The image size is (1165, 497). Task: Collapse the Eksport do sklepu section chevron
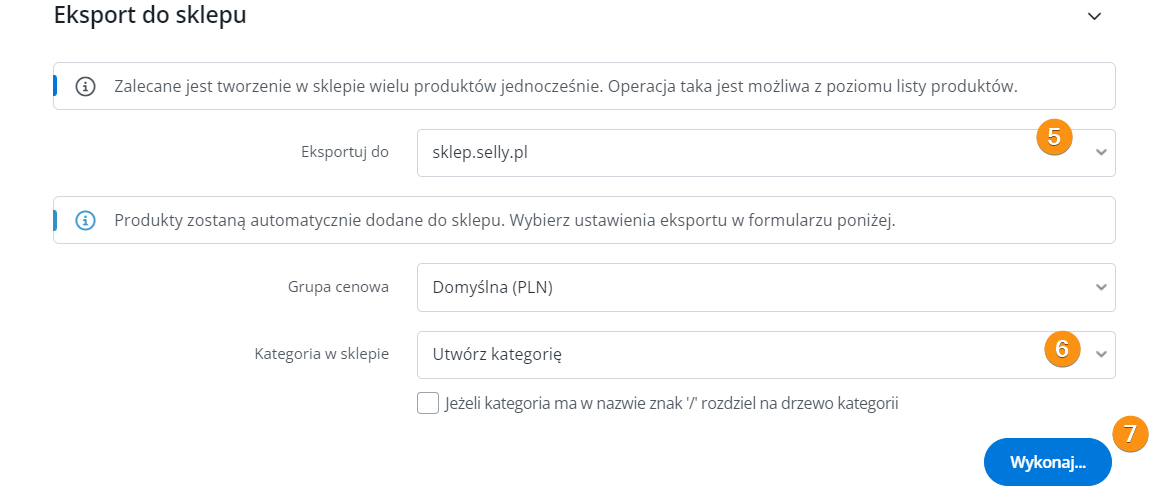1095,16
